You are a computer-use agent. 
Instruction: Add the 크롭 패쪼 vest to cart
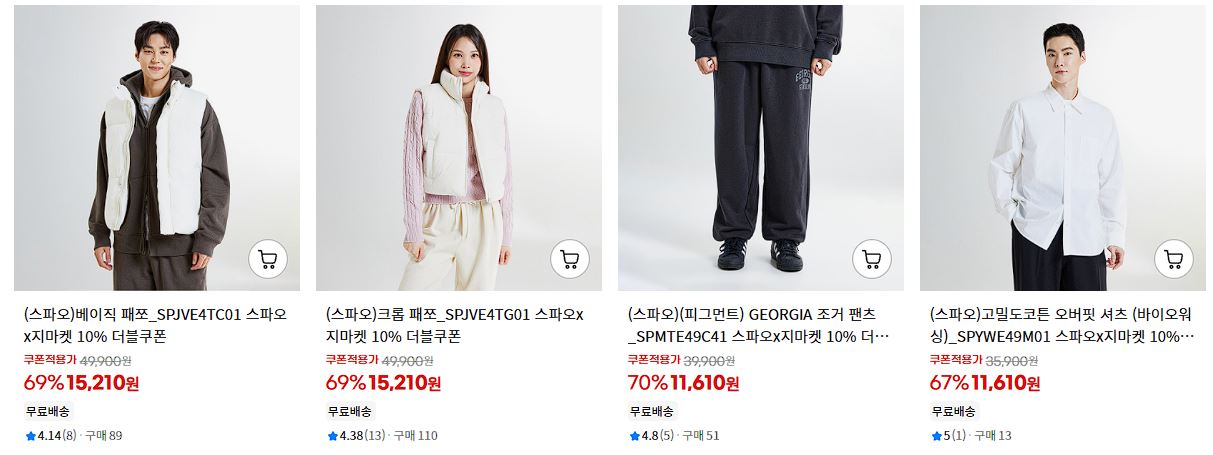pos(570,260)
